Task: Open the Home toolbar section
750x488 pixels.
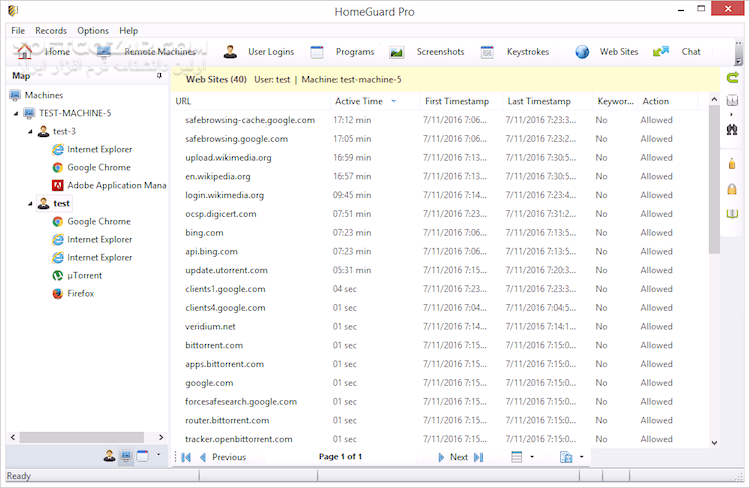Action: [x=44, y=52]
